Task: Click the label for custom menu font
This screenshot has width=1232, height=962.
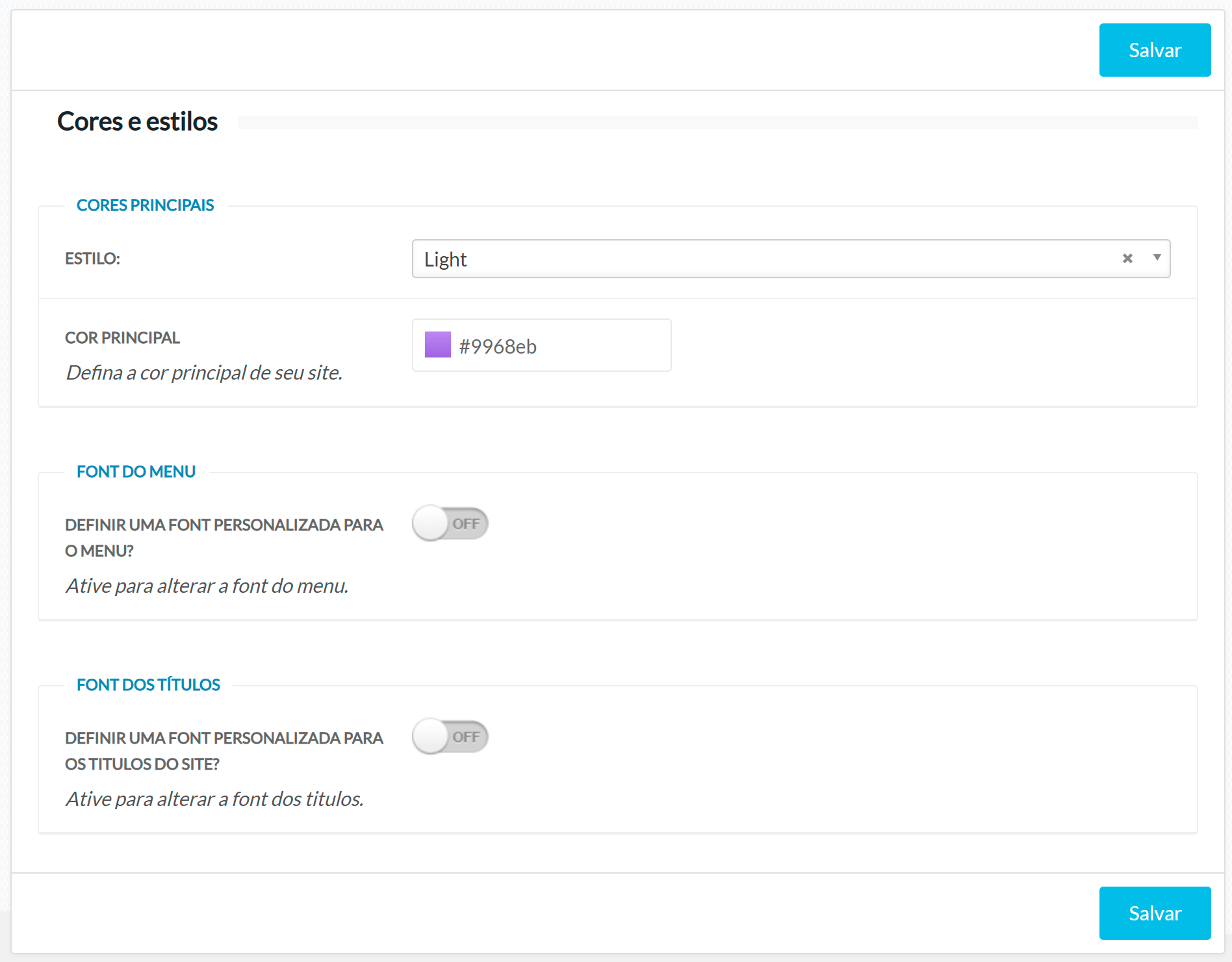Action: coord(224,538)
